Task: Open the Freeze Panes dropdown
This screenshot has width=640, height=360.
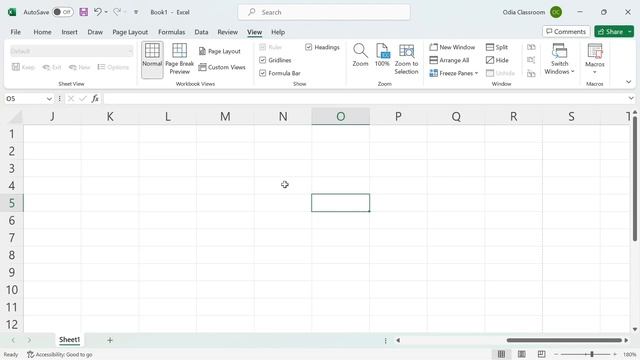Action: 454,73
